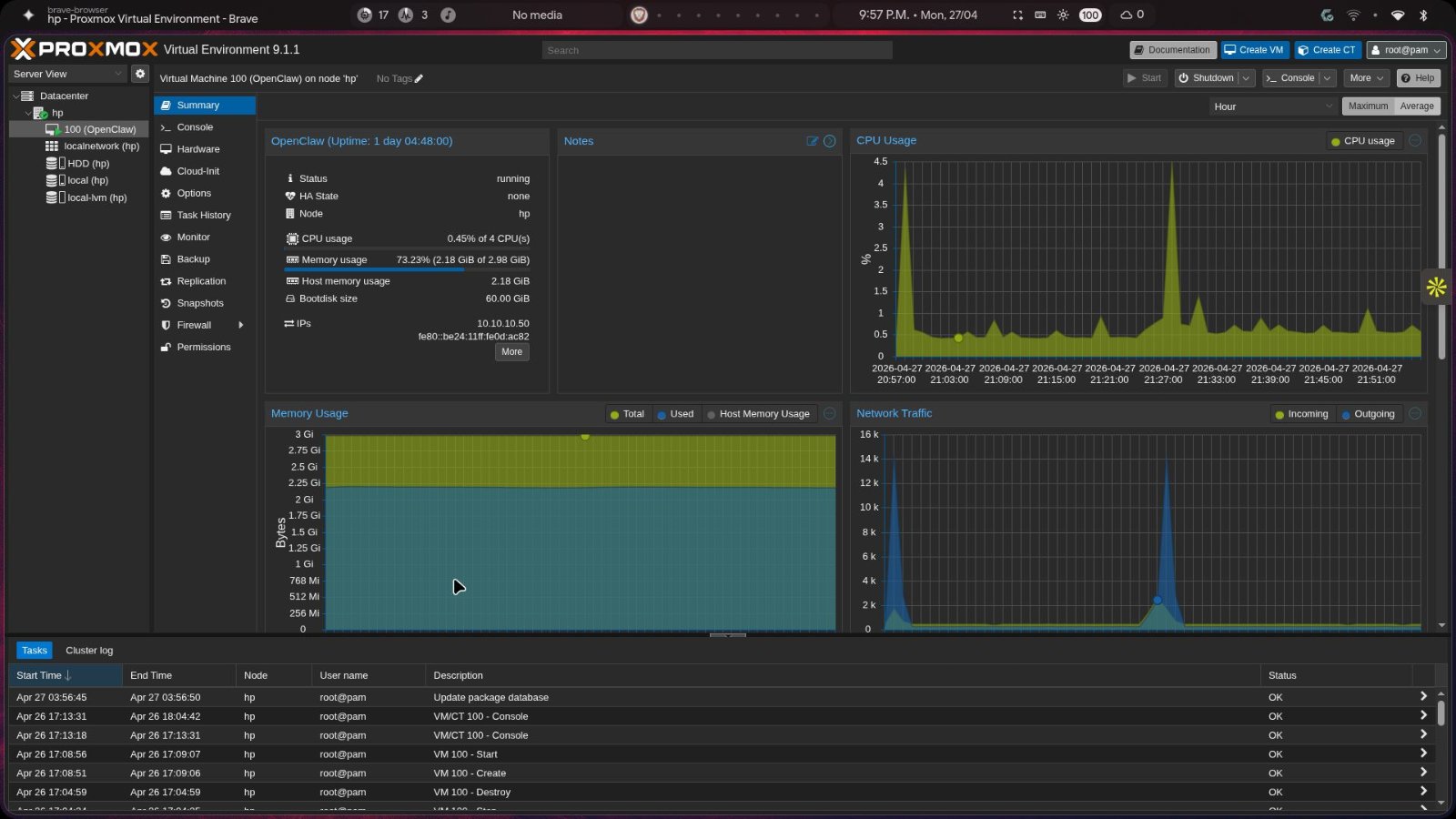1456x819 pixels.
Task: Collapse the Memory Usage panel
Action: click(830, 413)
